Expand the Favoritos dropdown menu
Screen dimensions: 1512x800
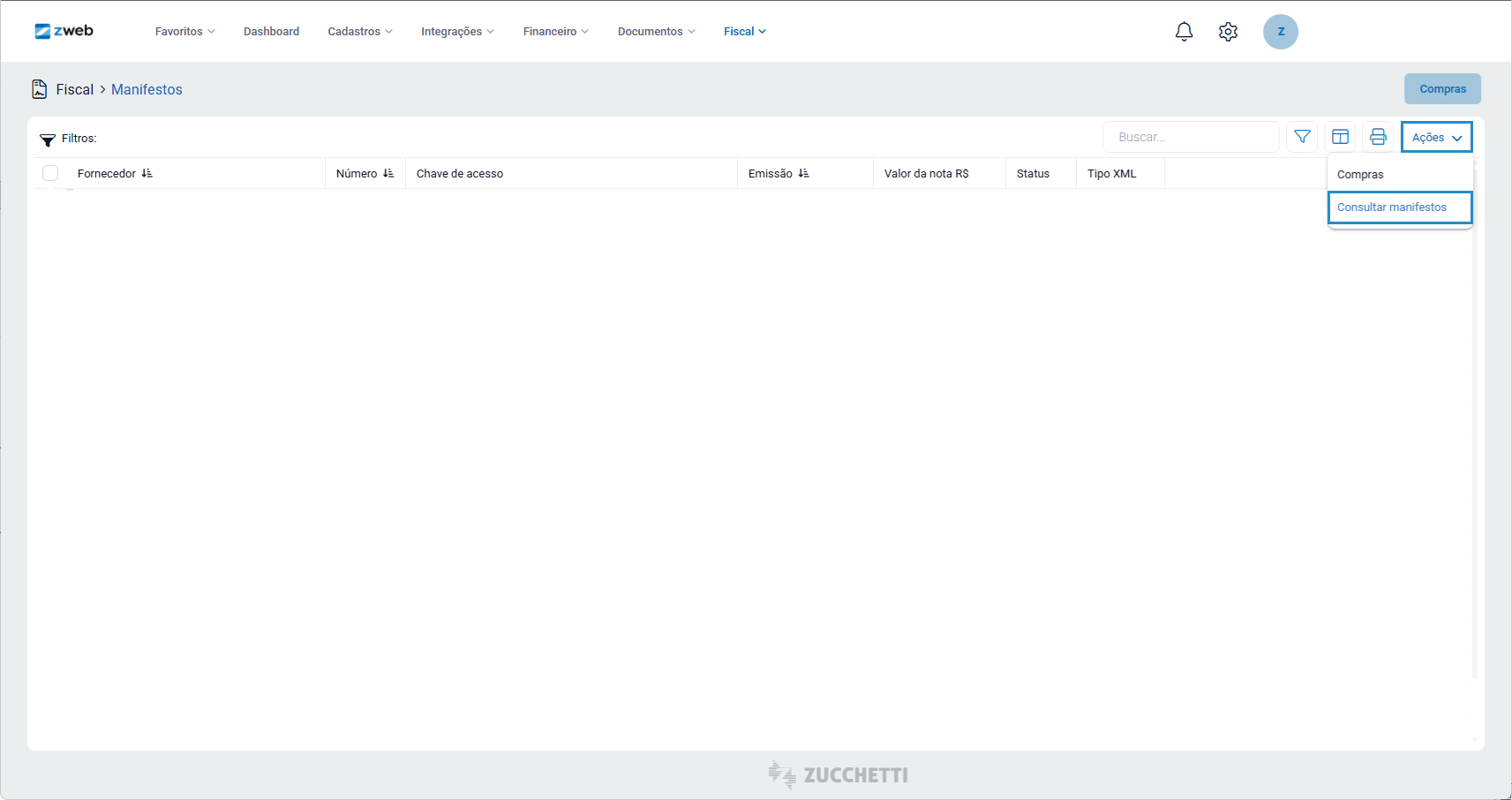click(184, 32)
